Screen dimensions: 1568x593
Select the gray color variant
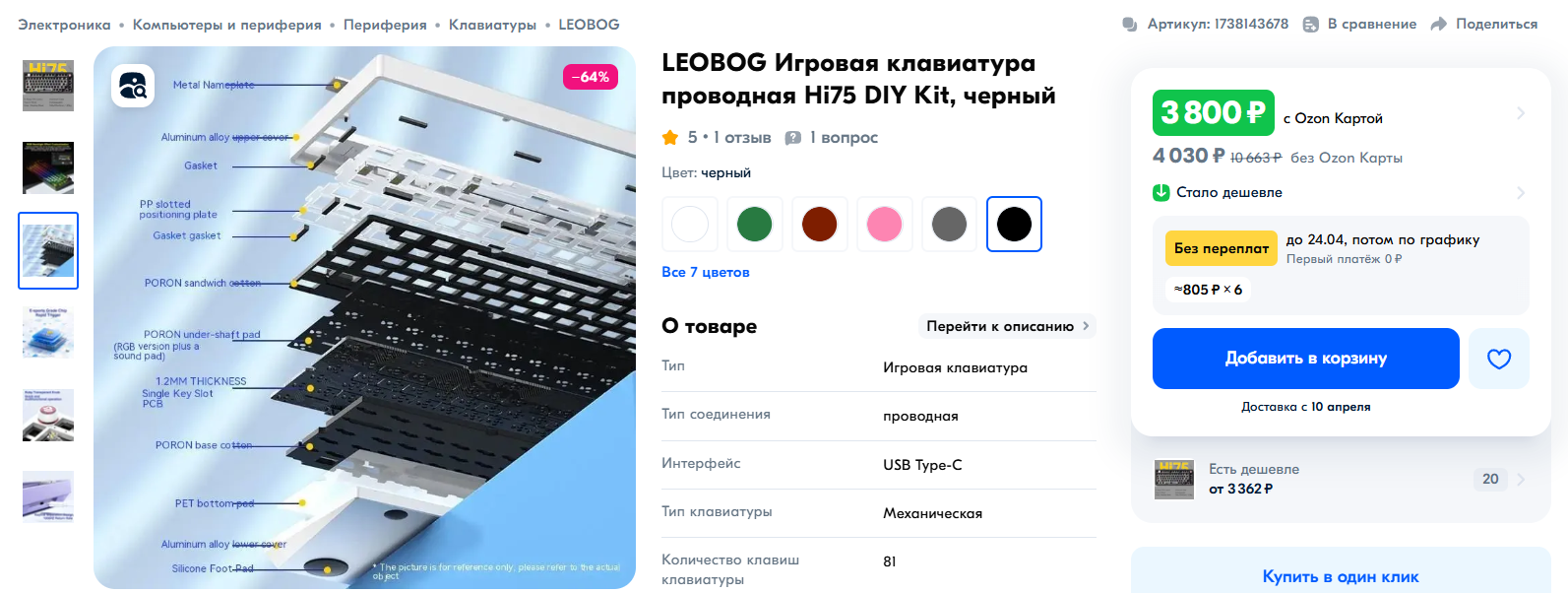point(949,225)
